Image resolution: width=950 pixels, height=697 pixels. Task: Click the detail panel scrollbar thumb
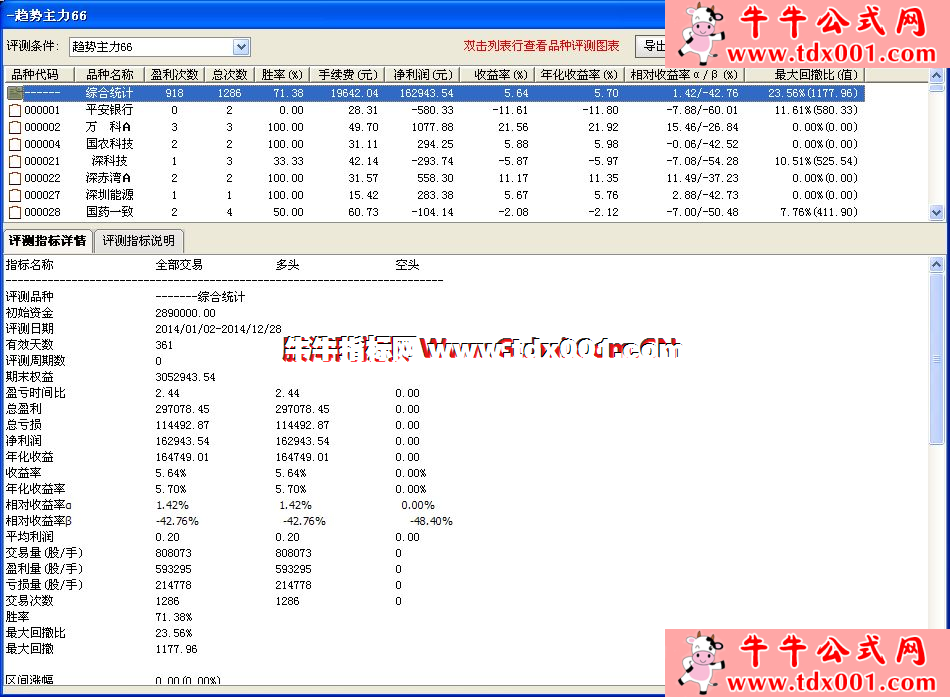pos(936,359)
